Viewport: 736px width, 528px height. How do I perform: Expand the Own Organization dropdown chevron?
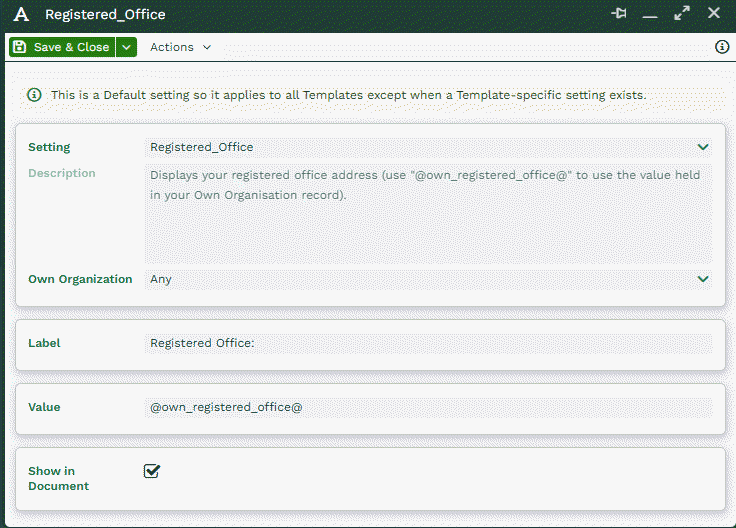703,279
